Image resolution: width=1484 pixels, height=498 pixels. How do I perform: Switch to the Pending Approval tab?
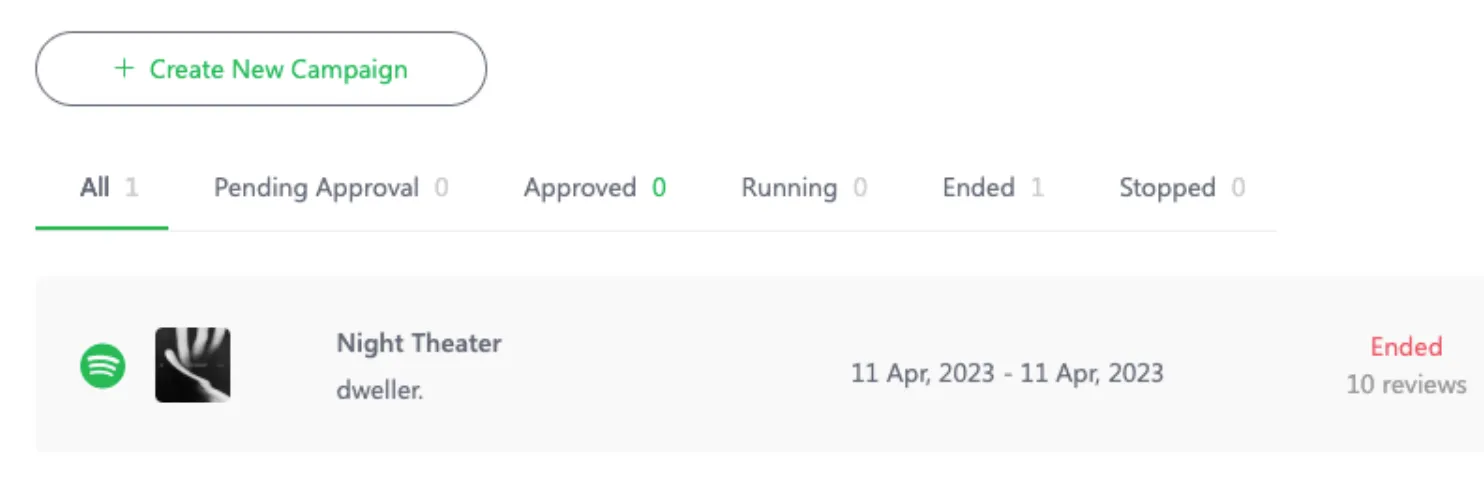[x=316, y=188]
